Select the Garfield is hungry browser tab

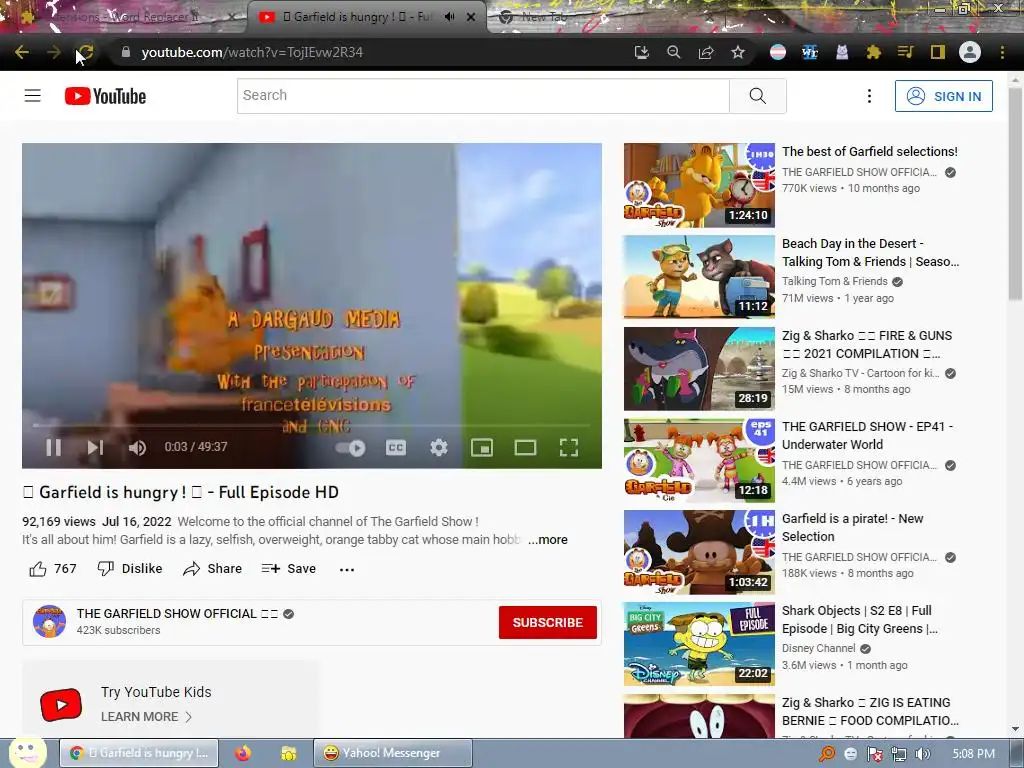356,17
